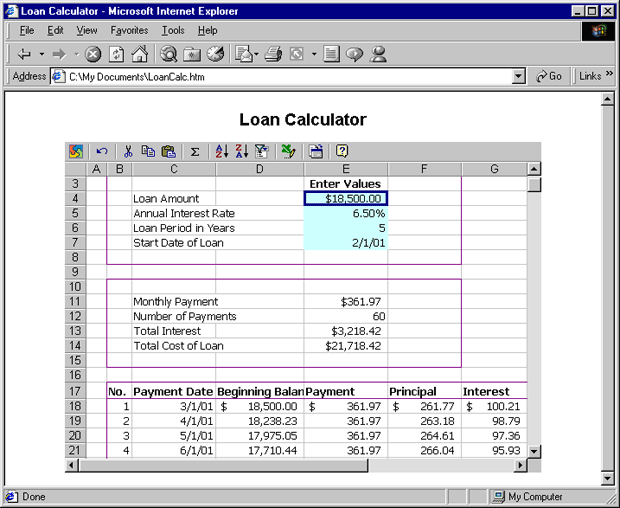Click the browser page scroll down arrow

(608, 478)
